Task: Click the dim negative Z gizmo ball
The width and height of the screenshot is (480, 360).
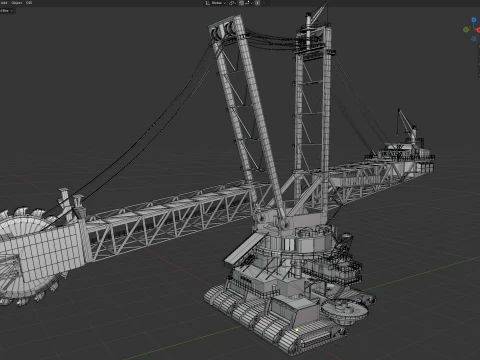Action: click(x=474, y=39)
